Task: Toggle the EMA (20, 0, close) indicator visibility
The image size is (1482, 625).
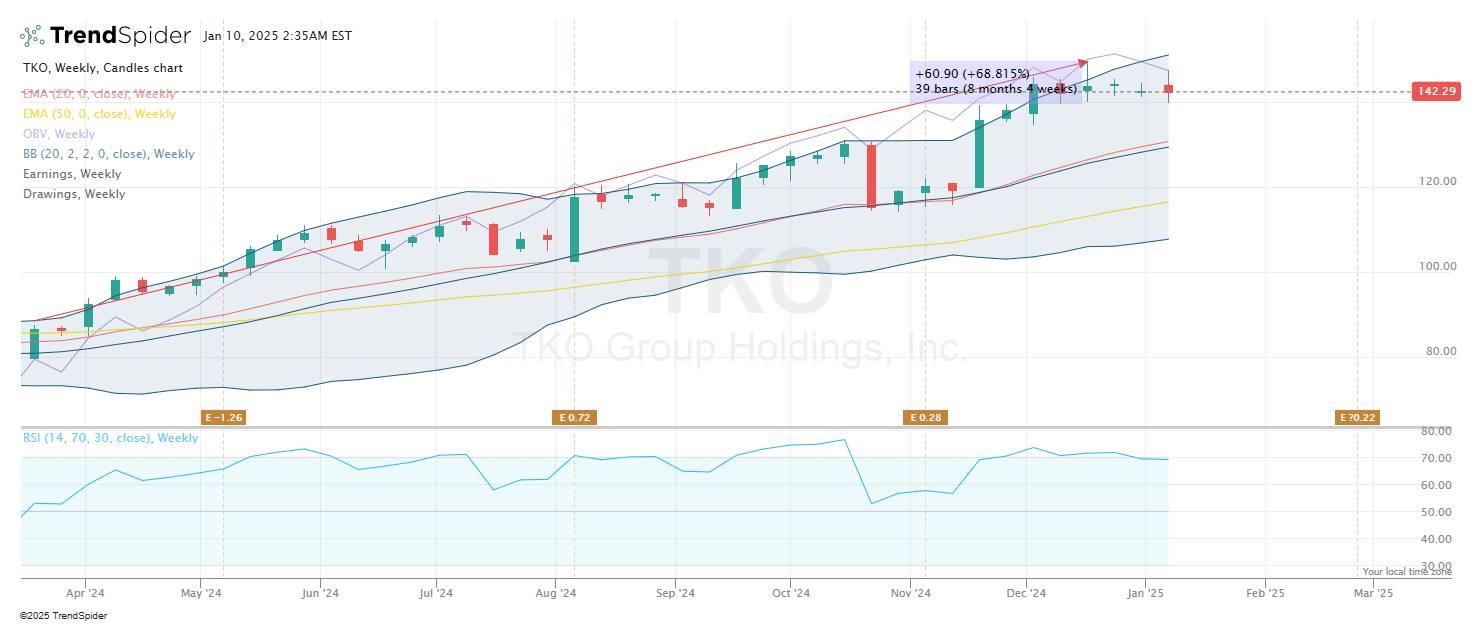Action: pyautogui.click(x=99, y=93)
